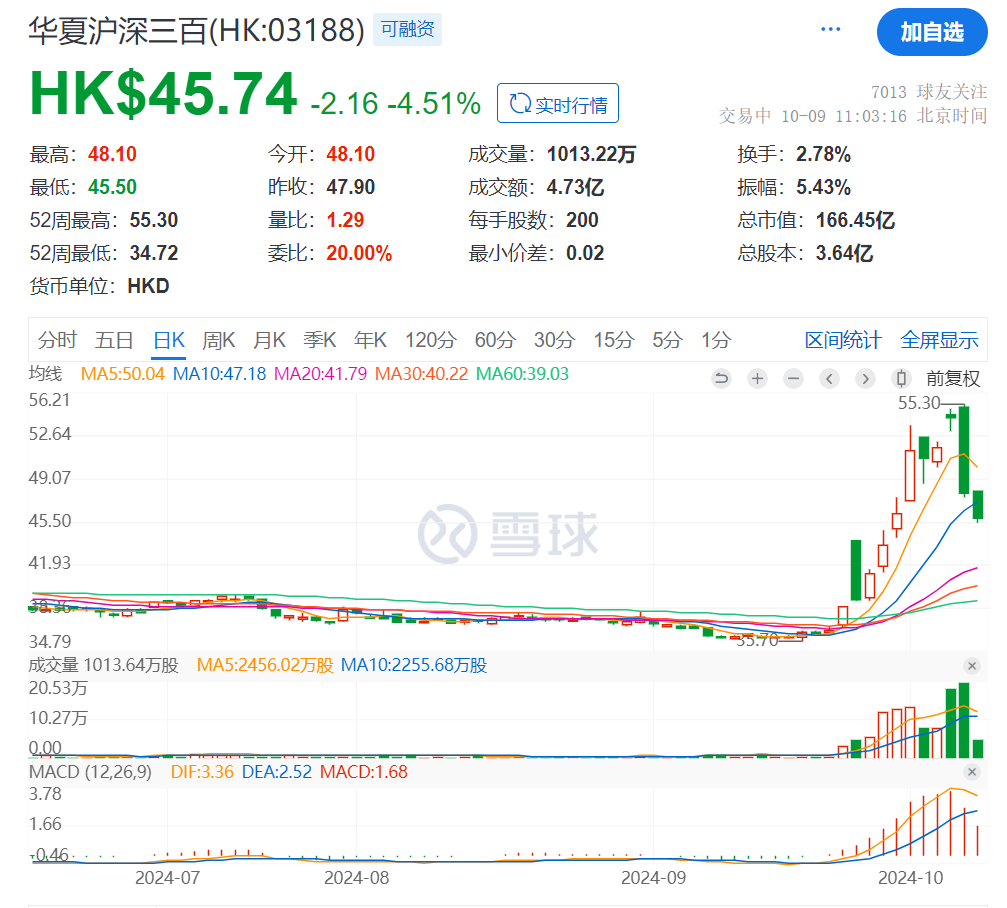Click the 加自选 add-to-watchlist button
This screenshot has height=908, width=1007.
pyautogui.click(x=932, y=32)
